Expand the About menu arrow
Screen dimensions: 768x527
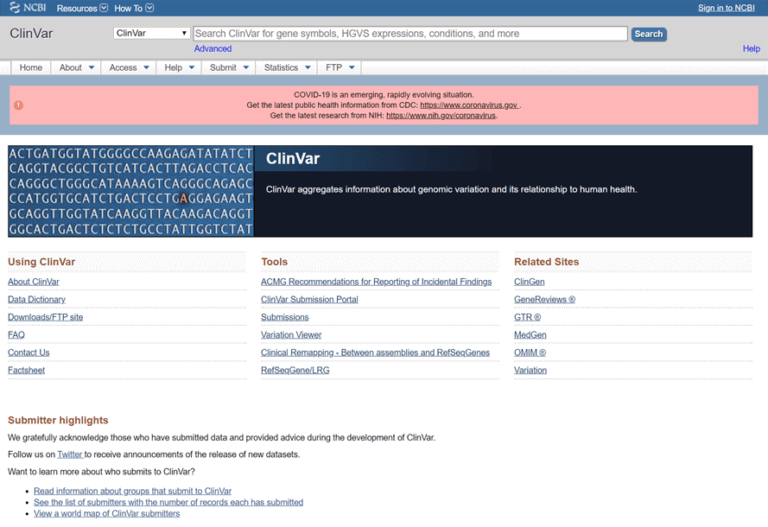[x=91, y=68]
